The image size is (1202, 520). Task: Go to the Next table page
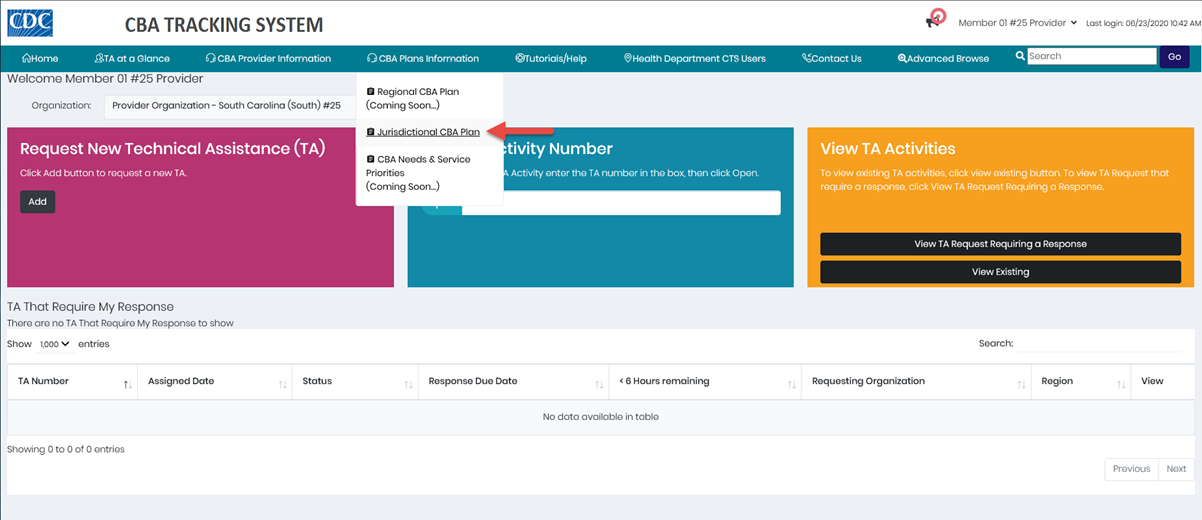[x=1176, y=469]
